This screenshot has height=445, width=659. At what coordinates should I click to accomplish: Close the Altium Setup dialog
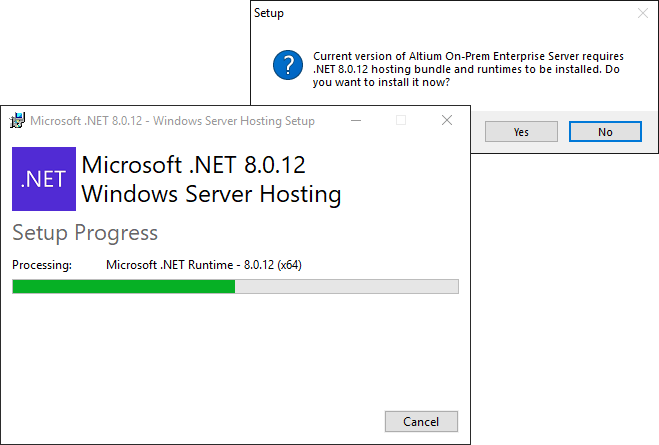(x=643, y=13)
